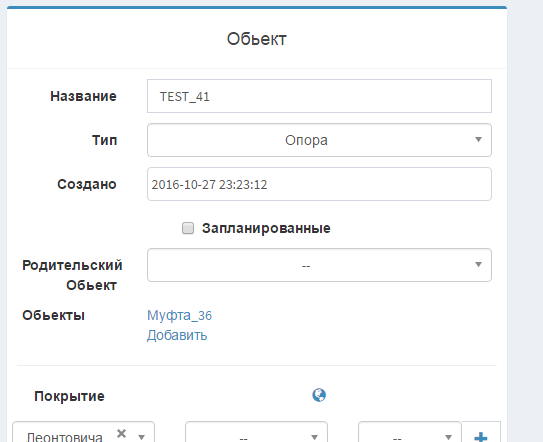Toggle the Запланированные checkbox
This screenshot has width=543, height=442.
click(x=188, y=228)
